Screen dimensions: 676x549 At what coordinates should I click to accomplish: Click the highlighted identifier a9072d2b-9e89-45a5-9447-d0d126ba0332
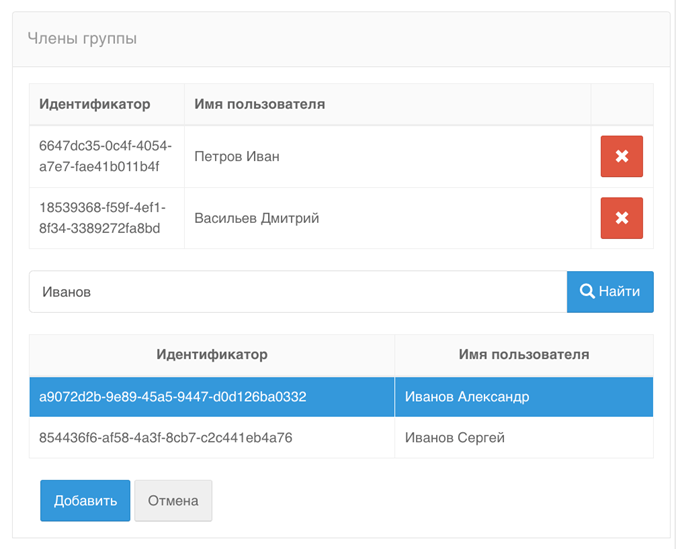[166, 397]
